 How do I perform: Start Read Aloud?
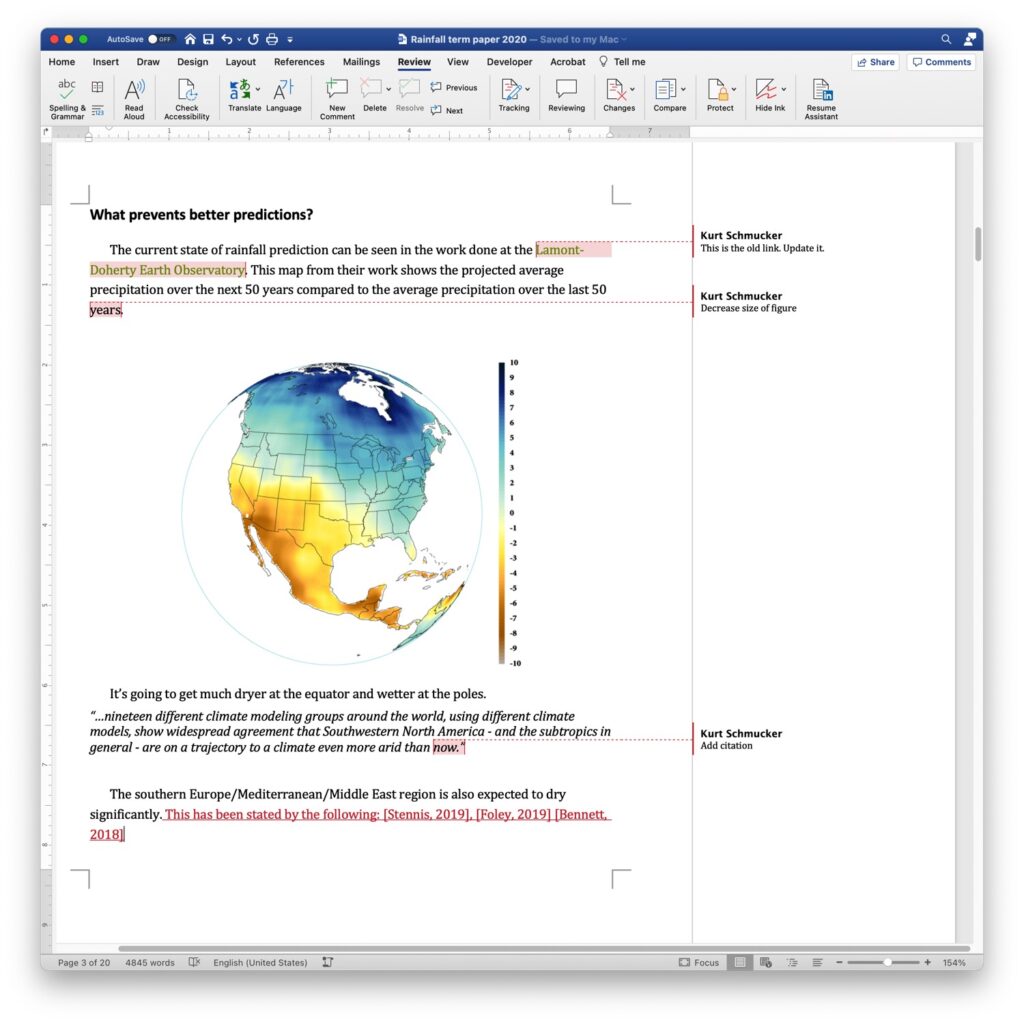[x=134, y=99]
